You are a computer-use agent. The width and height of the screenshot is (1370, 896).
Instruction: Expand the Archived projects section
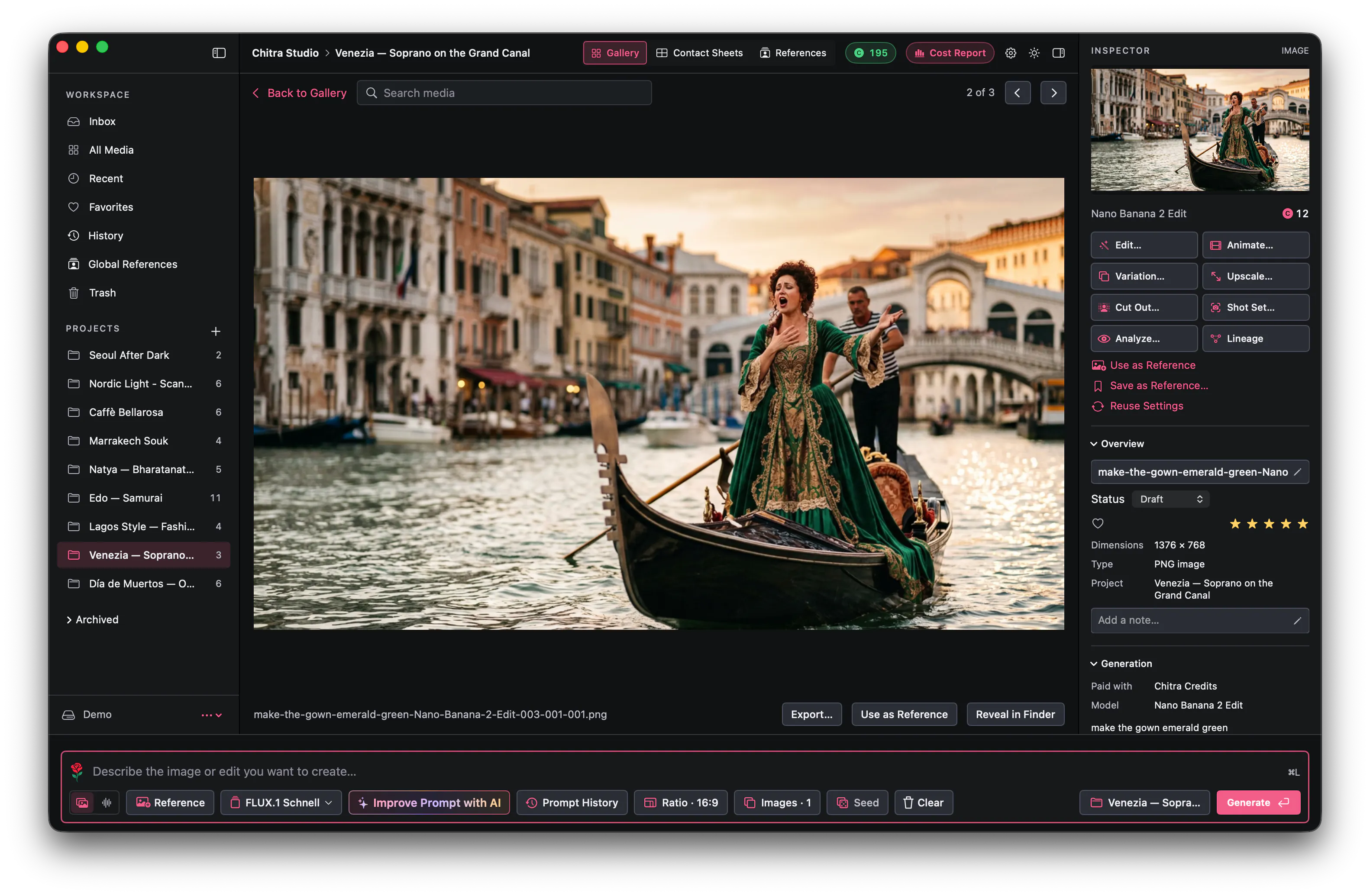coord(92,619)
